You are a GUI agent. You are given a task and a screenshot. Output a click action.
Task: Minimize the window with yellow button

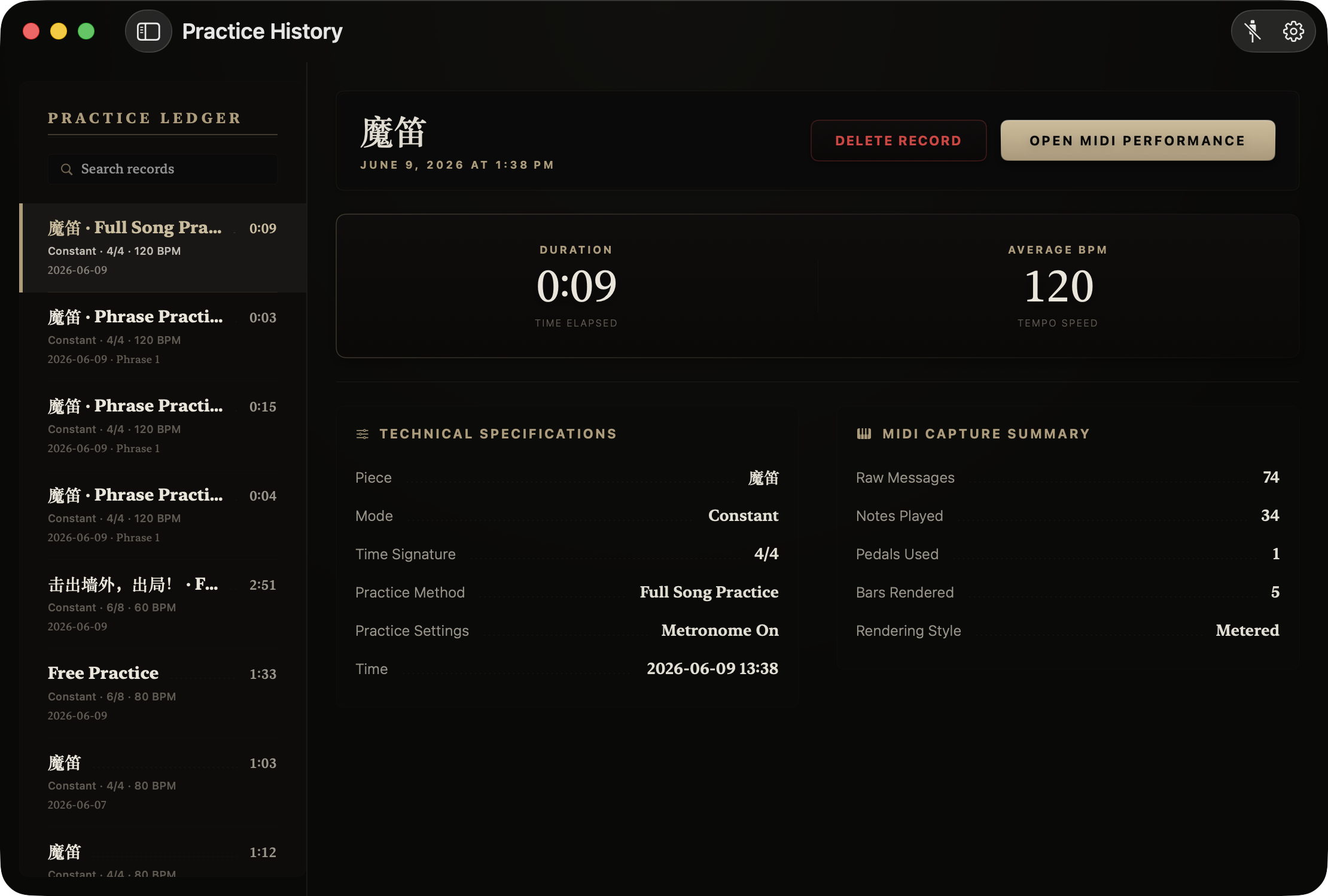[59, 31]
